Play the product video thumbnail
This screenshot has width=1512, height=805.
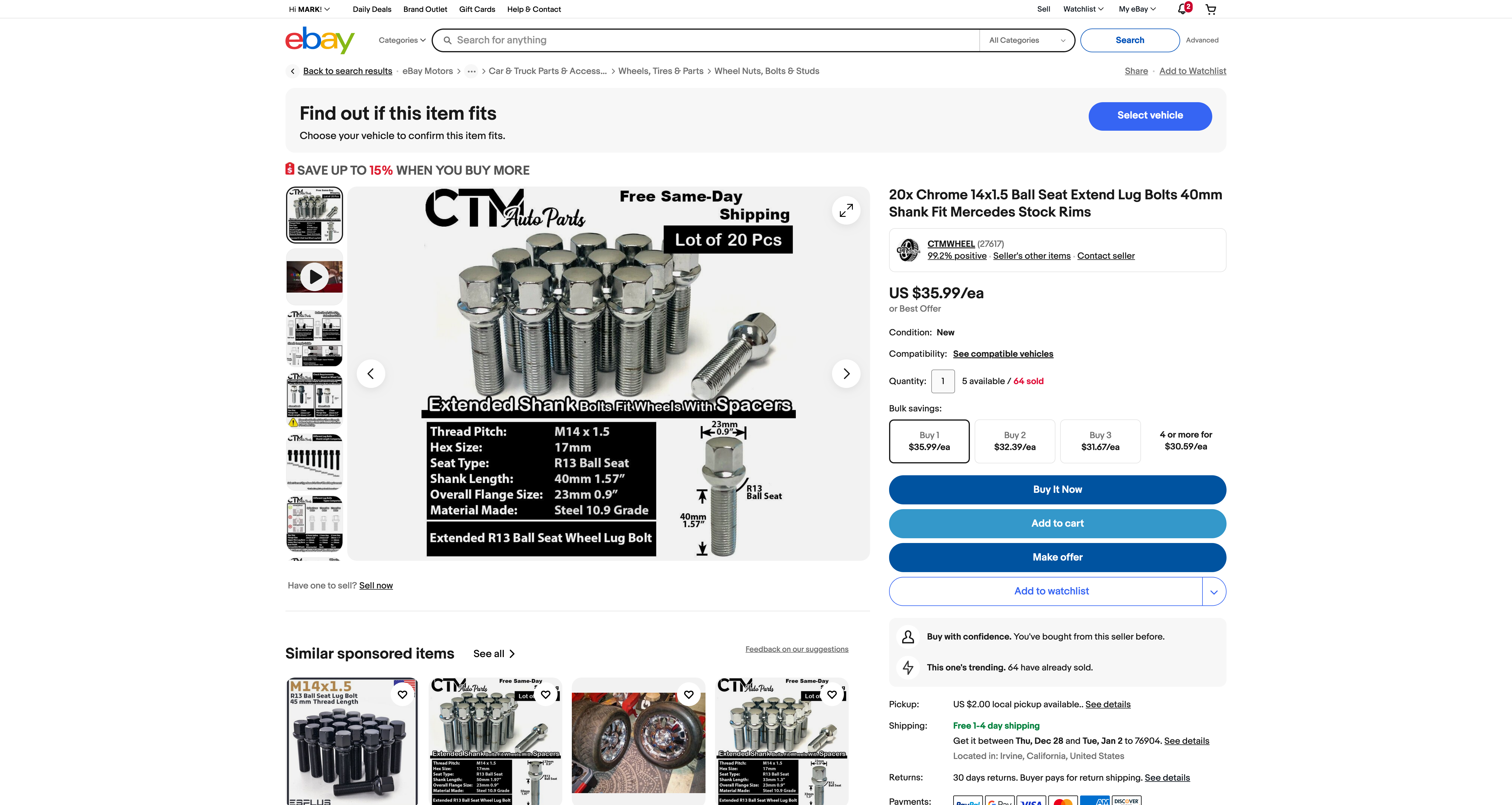[x=315, y=276]
